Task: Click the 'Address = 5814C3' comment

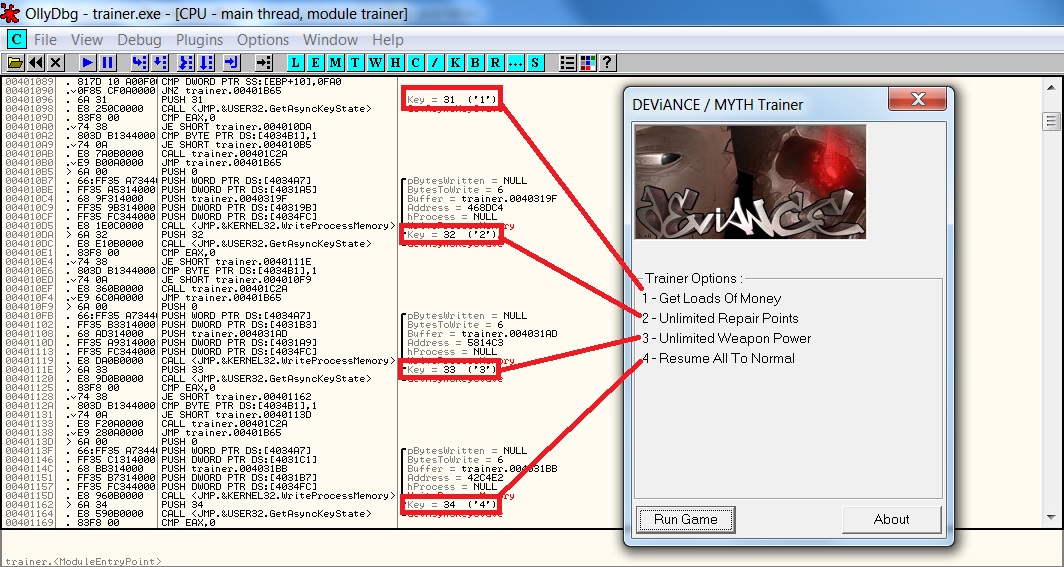Action: 455,343
